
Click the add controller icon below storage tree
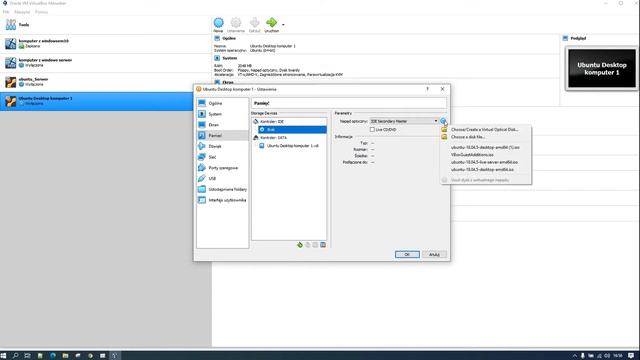[x=300, y=245]
